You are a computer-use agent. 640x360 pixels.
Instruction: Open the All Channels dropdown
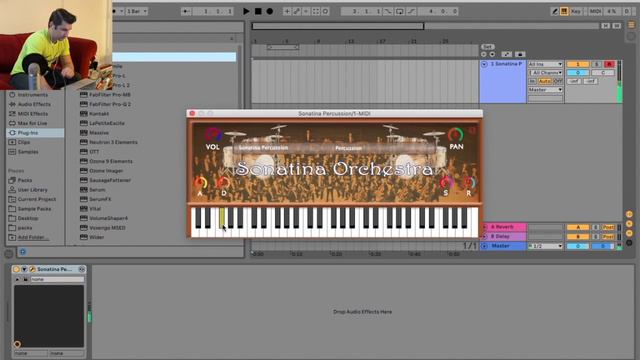point(545,73)
